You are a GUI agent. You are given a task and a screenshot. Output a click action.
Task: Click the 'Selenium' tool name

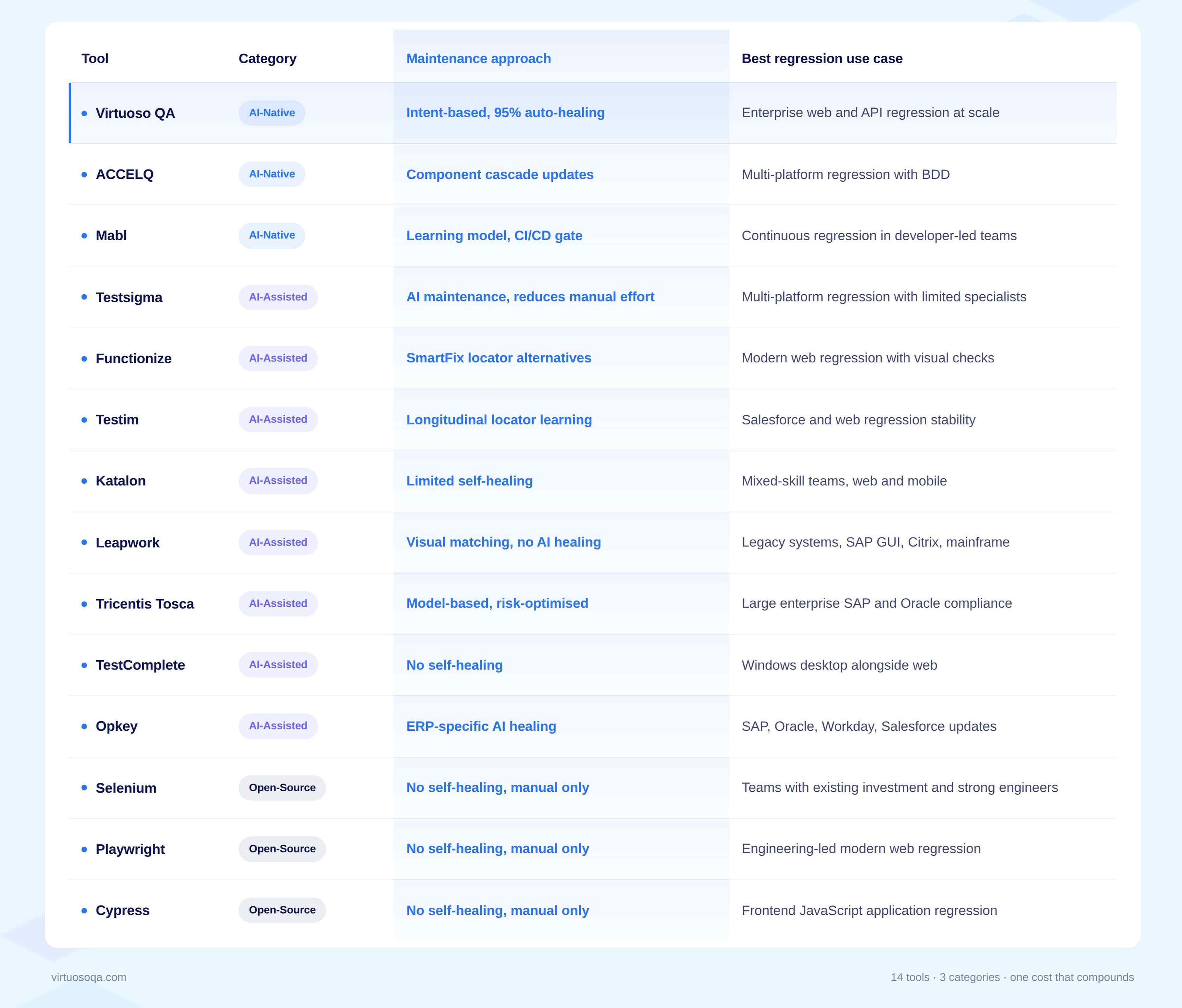(126, 788)
